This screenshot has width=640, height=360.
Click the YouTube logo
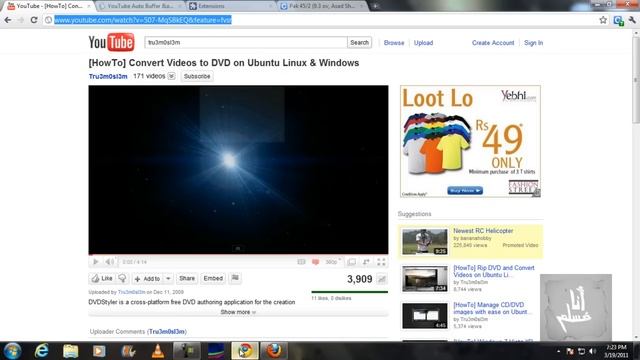click(111, 42)
